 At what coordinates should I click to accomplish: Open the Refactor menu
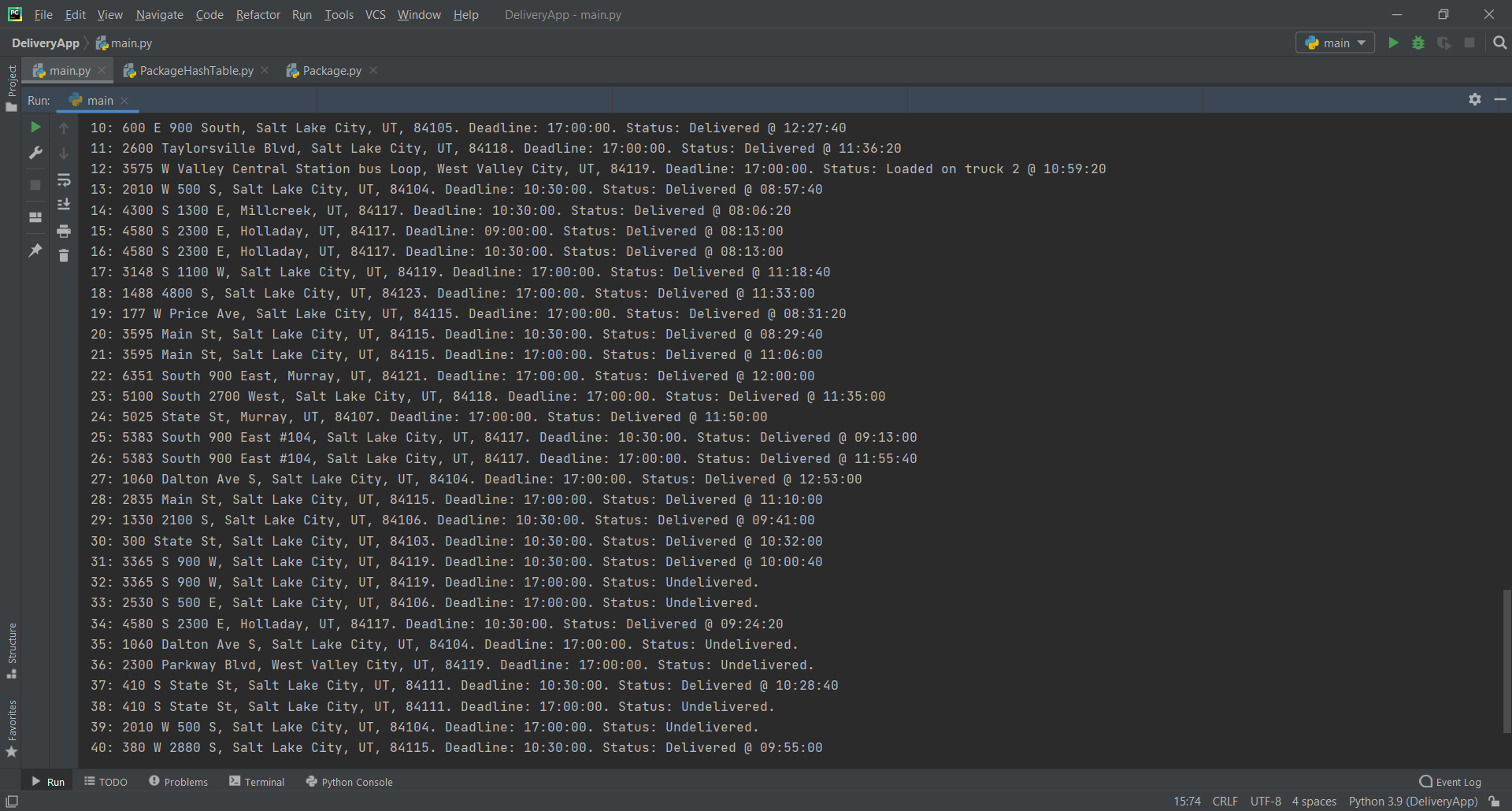pos(258,14)
